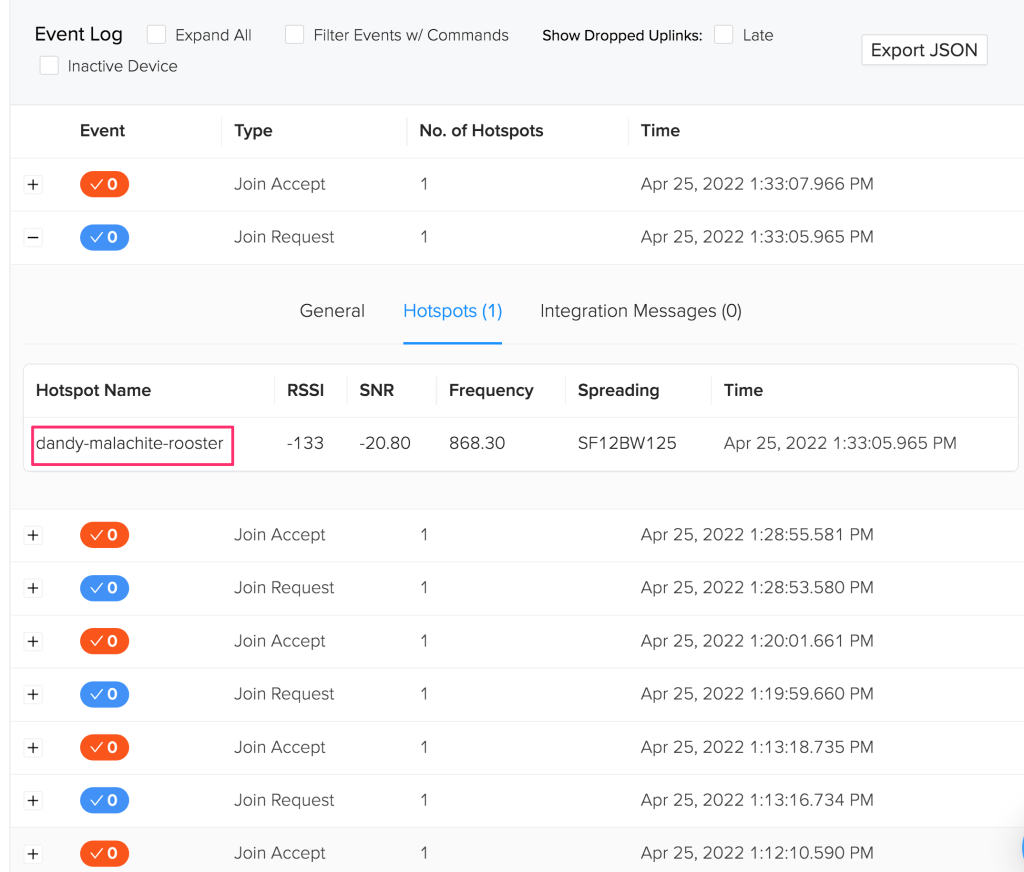Expand the 1:33:07.966 PM Join Accept row
Screen dimensions: 1024x872
[33, 184]
